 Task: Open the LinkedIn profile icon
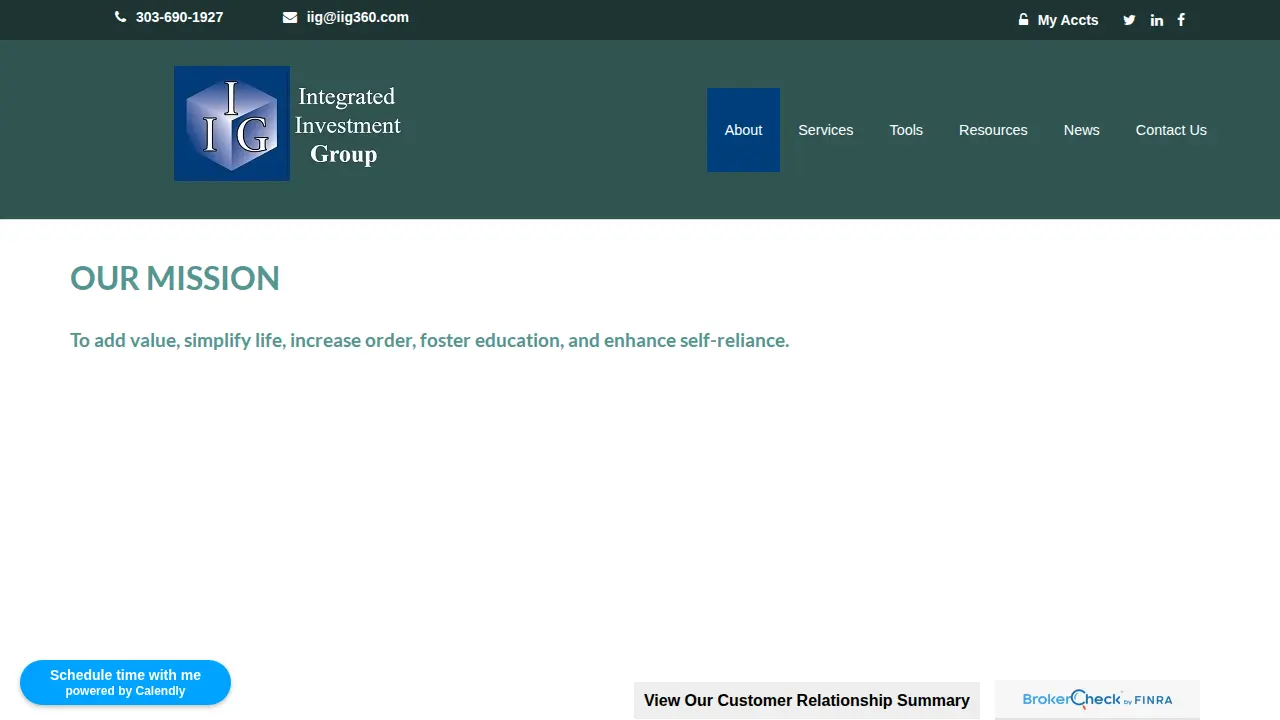1157,20
